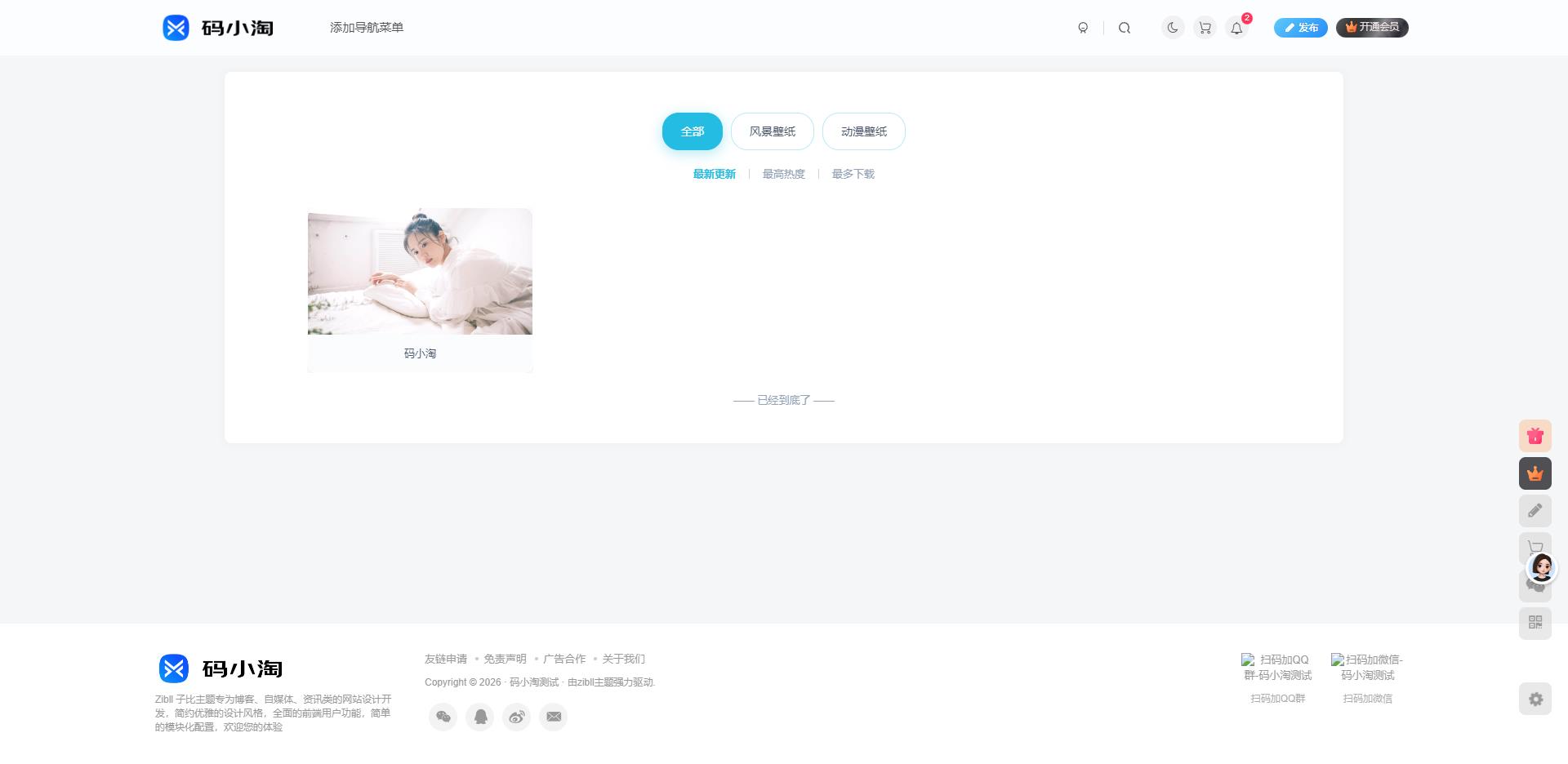Click the cart icon in floating sidebar
The image size is (1568, 764).
point(1535,544)
